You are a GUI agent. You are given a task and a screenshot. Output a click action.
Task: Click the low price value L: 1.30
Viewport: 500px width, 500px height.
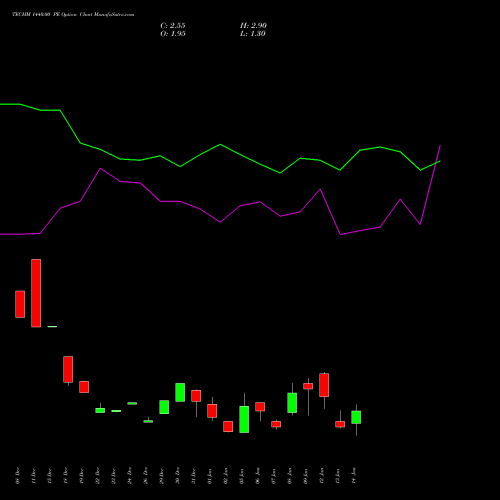253,34
